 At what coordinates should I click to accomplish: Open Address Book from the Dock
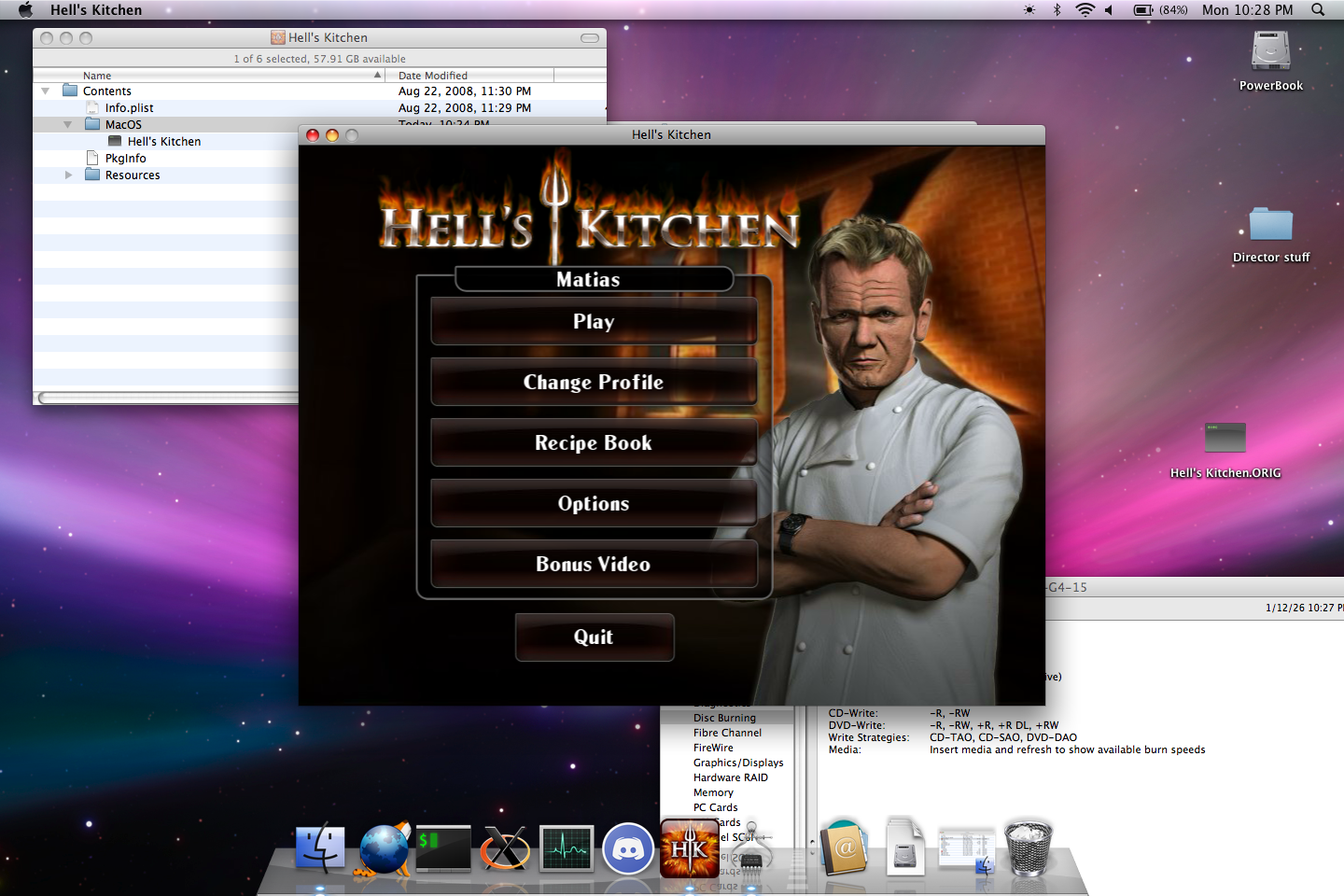(x=845, y=847)
